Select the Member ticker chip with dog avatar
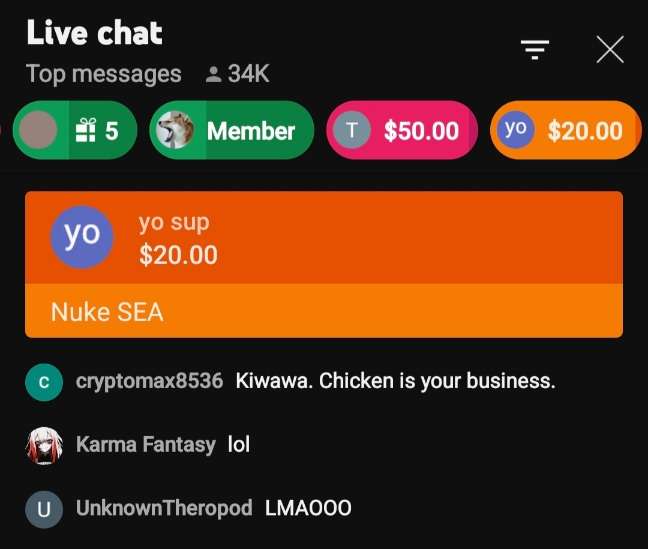Viewport: 648px width, 549px height. pyautogui.click(x=231, y=130)
